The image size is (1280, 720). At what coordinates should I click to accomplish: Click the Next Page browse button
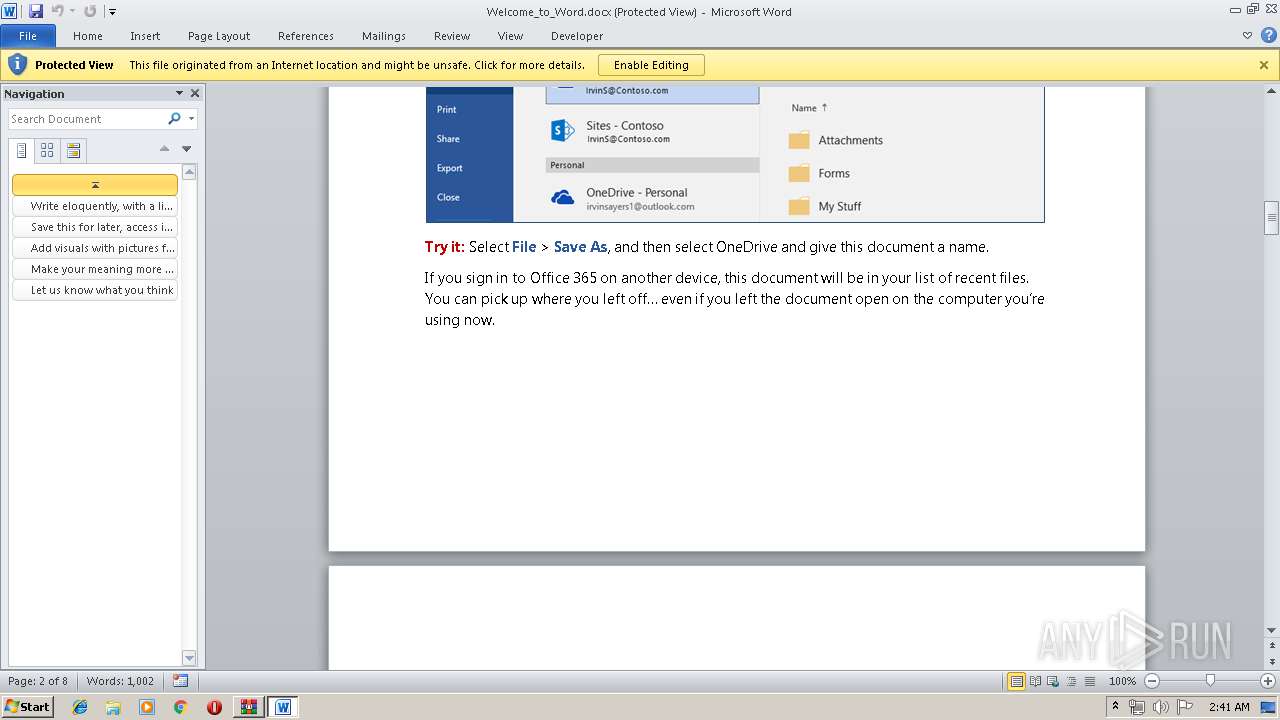pyautogui.click(x=1272, y=663)
